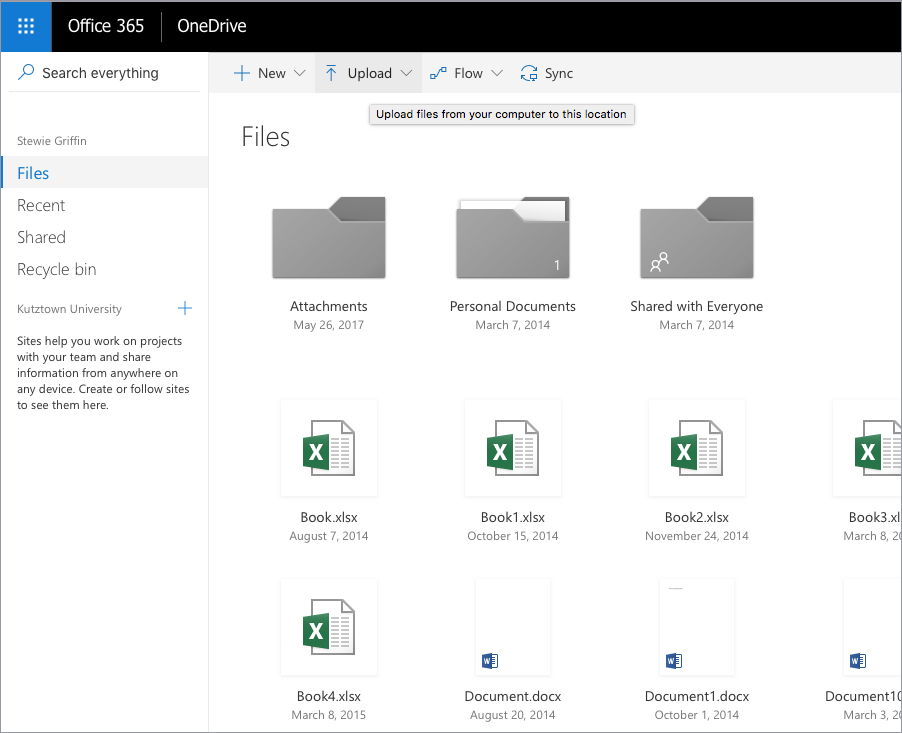Open the Recycle bin
The height and width of the screenshot is (733, 902).
(57, 269)
